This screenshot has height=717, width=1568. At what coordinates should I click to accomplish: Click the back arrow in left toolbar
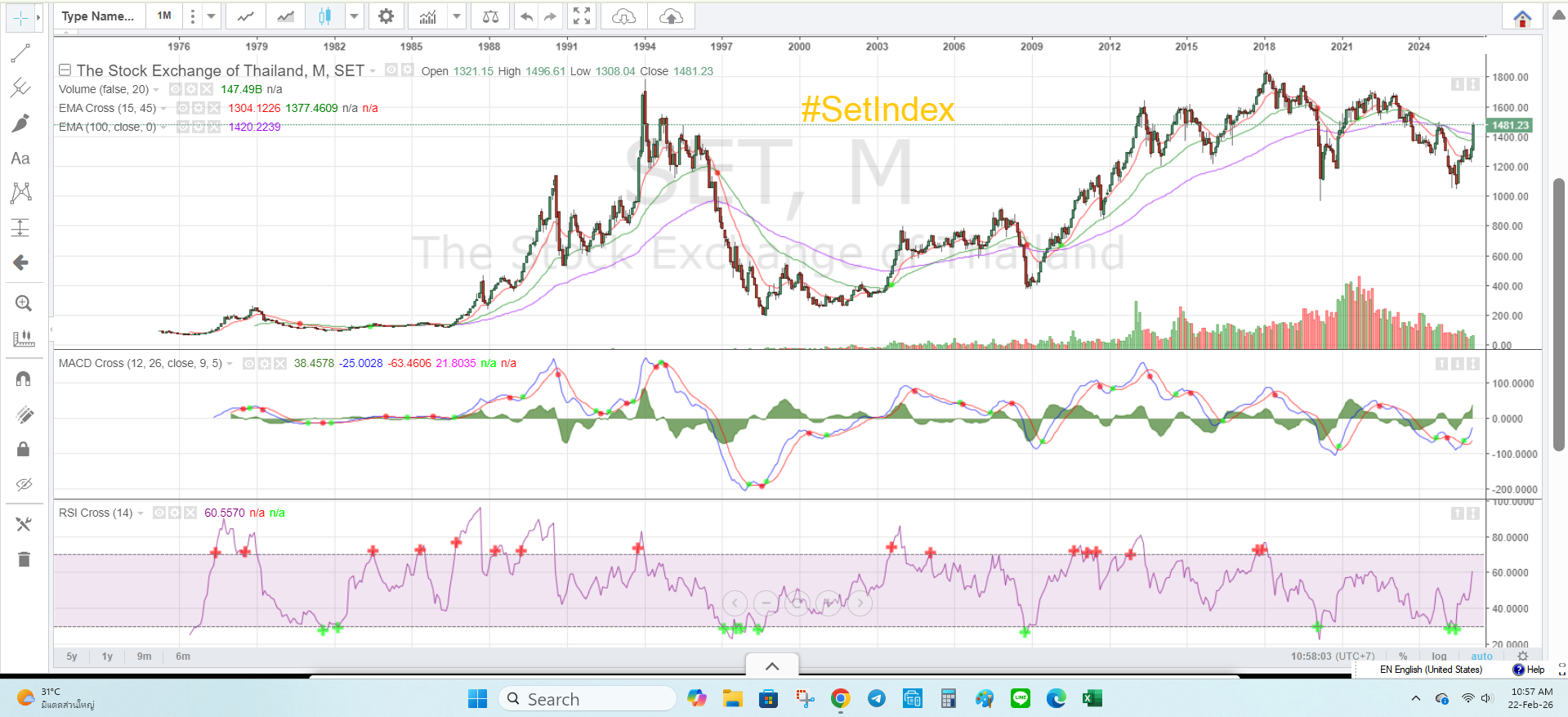point(20,262)
